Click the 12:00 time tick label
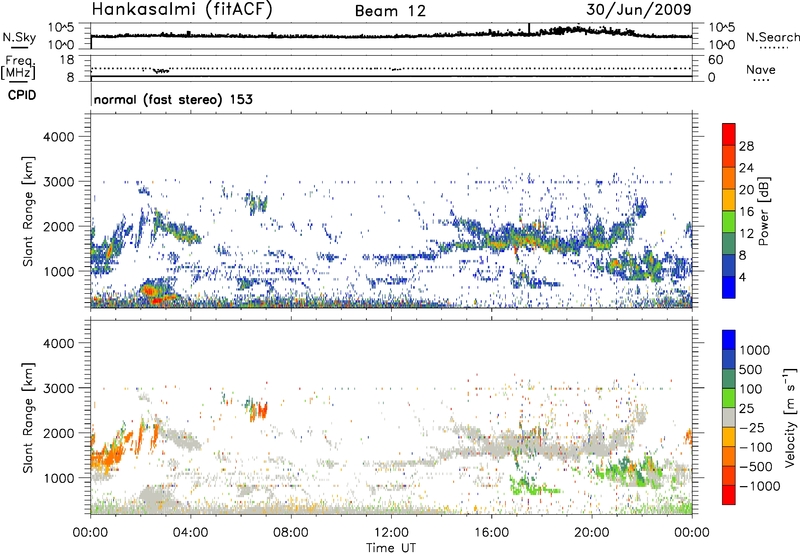Screen dimensions: 800x554 click(x=391, y=533)
